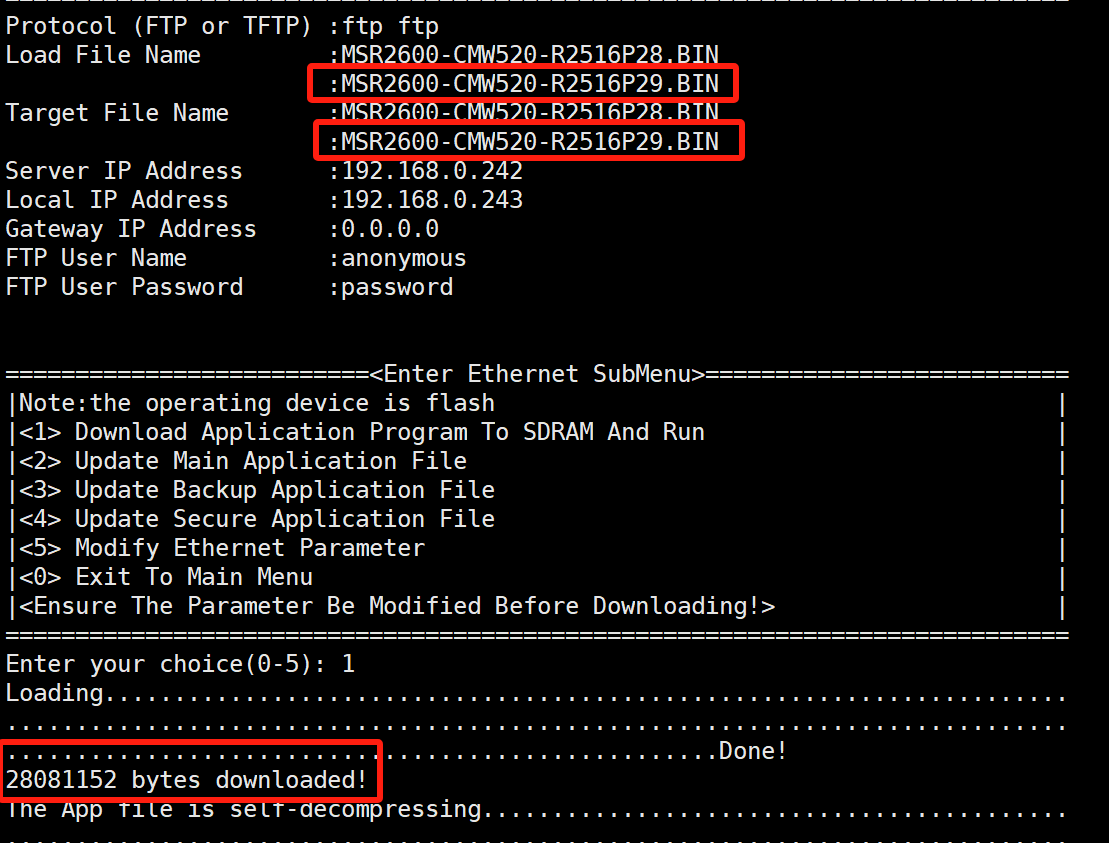Choose <4> Update Secure Application File
Screen dimensions: 1109x843
coord(256,519)
